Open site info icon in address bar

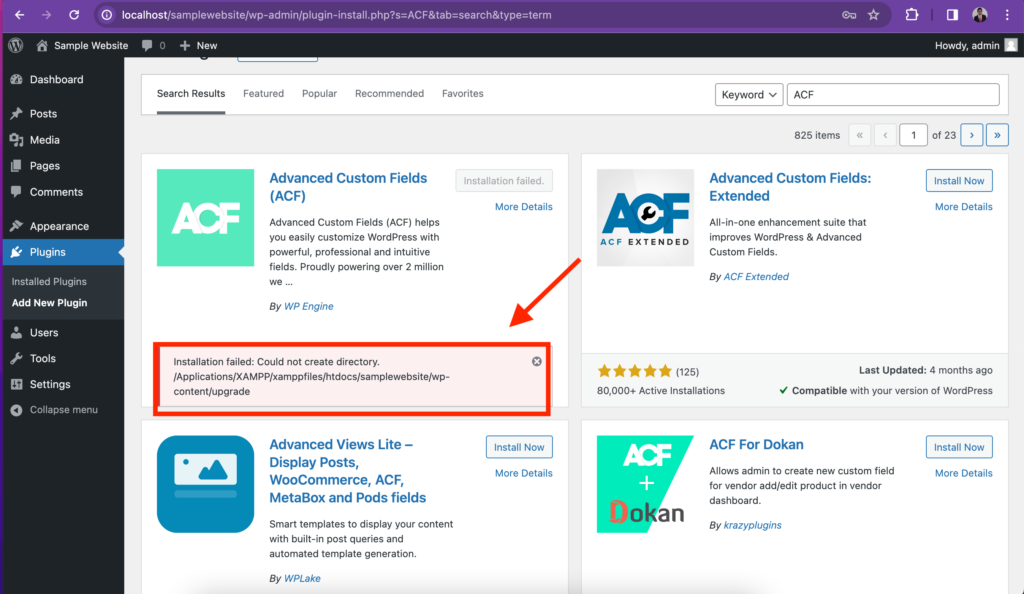coord(107,14)
